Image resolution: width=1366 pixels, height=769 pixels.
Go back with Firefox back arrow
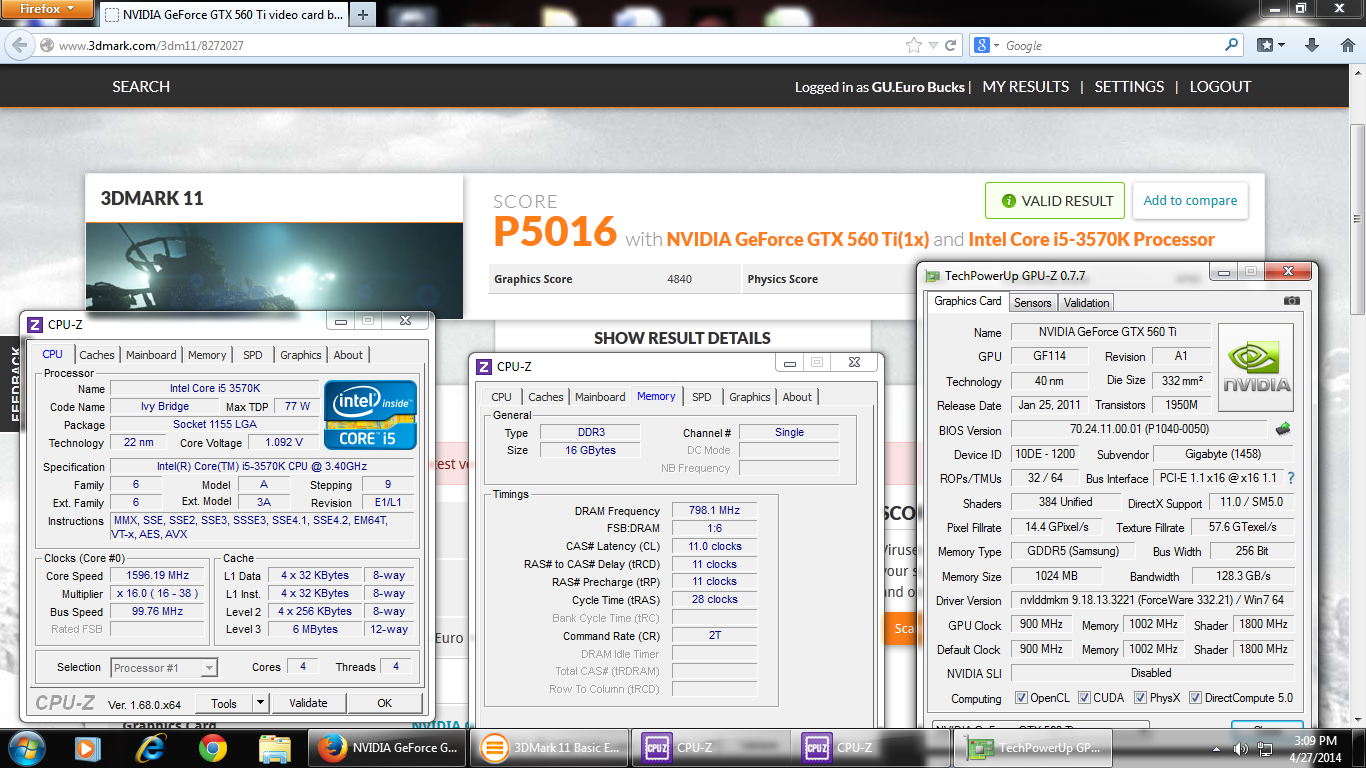pyautogui.click(x=20, y=45)
